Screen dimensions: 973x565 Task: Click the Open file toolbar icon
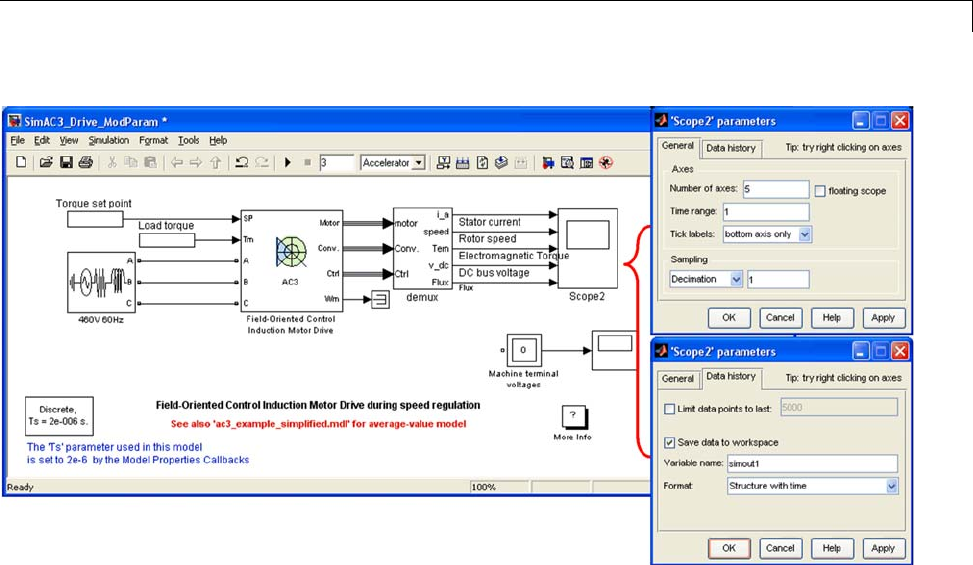(46, 162)
